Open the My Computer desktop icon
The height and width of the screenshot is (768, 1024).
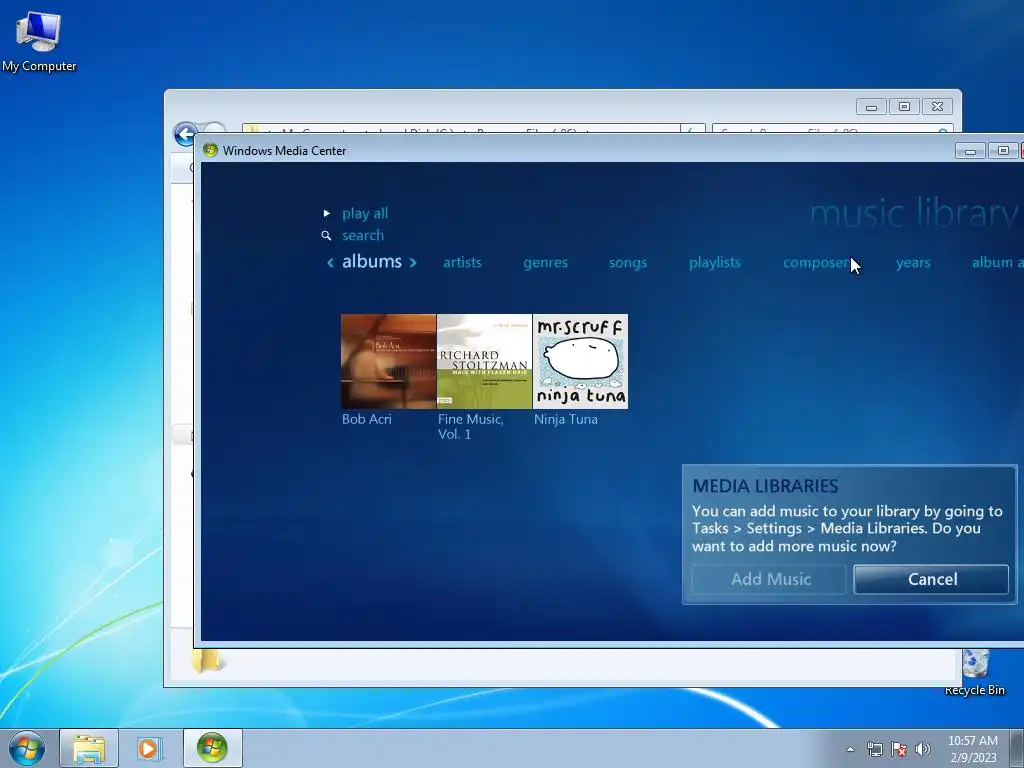coord(39,41)
